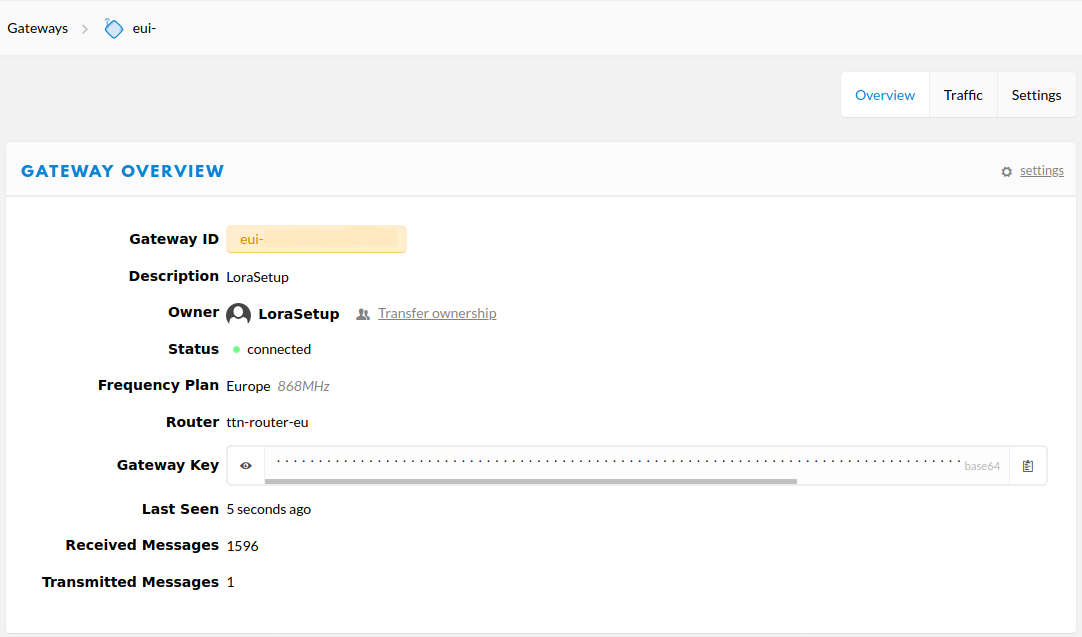Click the LoraSetup owner name
This screenshot has height=637, width=1082.
(299, 314)
